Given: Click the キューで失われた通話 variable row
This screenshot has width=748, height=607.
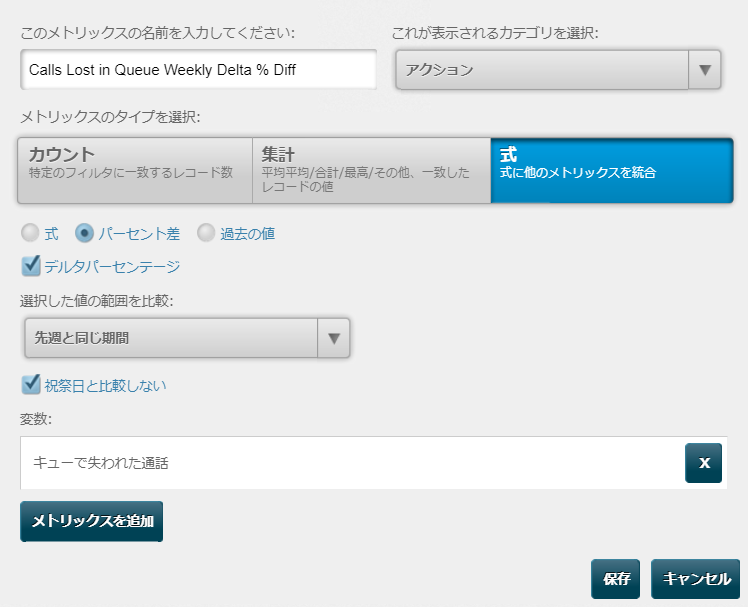Looking at the screenshot, I should coord(374,462).
